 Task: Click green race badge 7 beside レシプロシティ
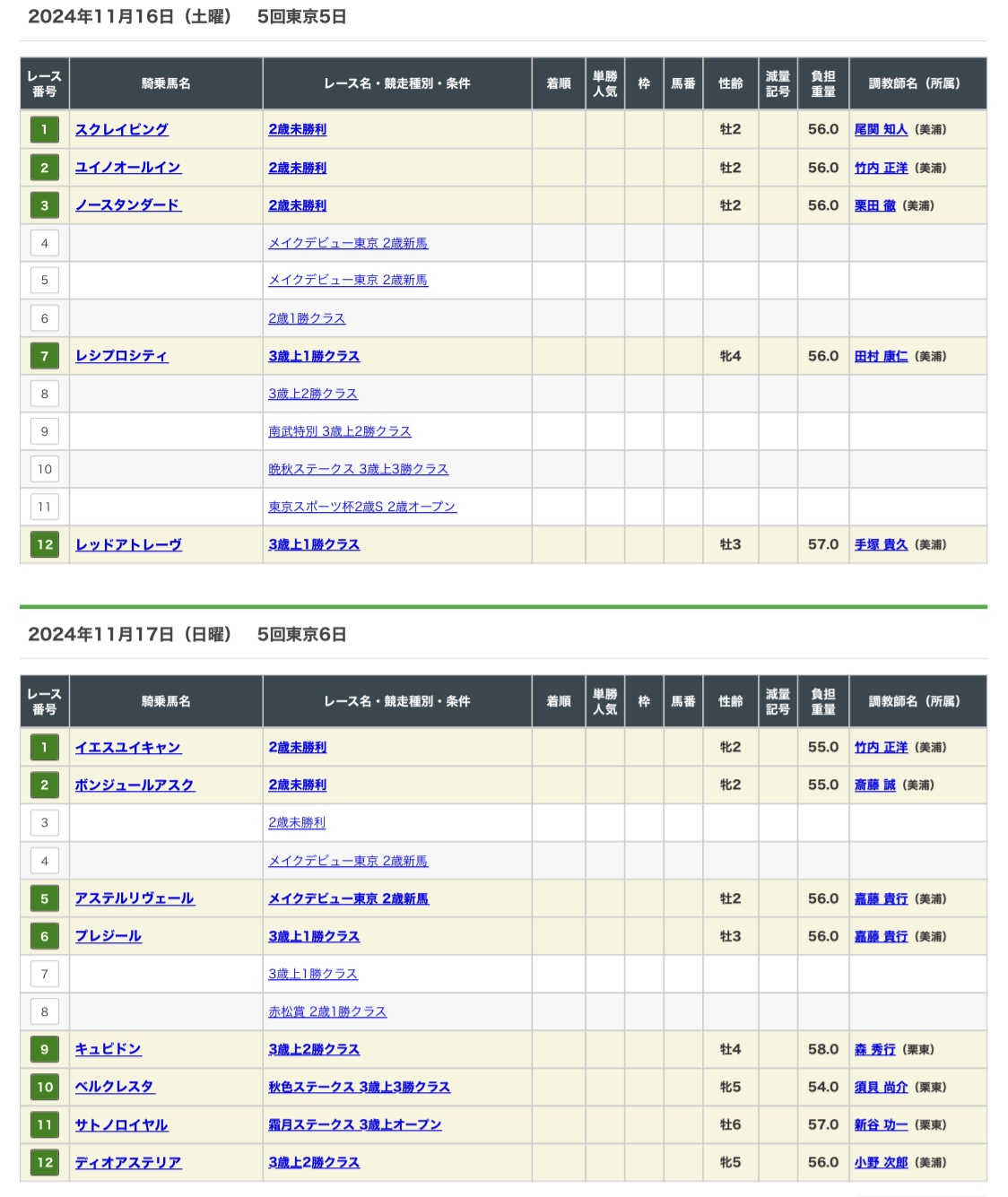click(x=45, y=356)
